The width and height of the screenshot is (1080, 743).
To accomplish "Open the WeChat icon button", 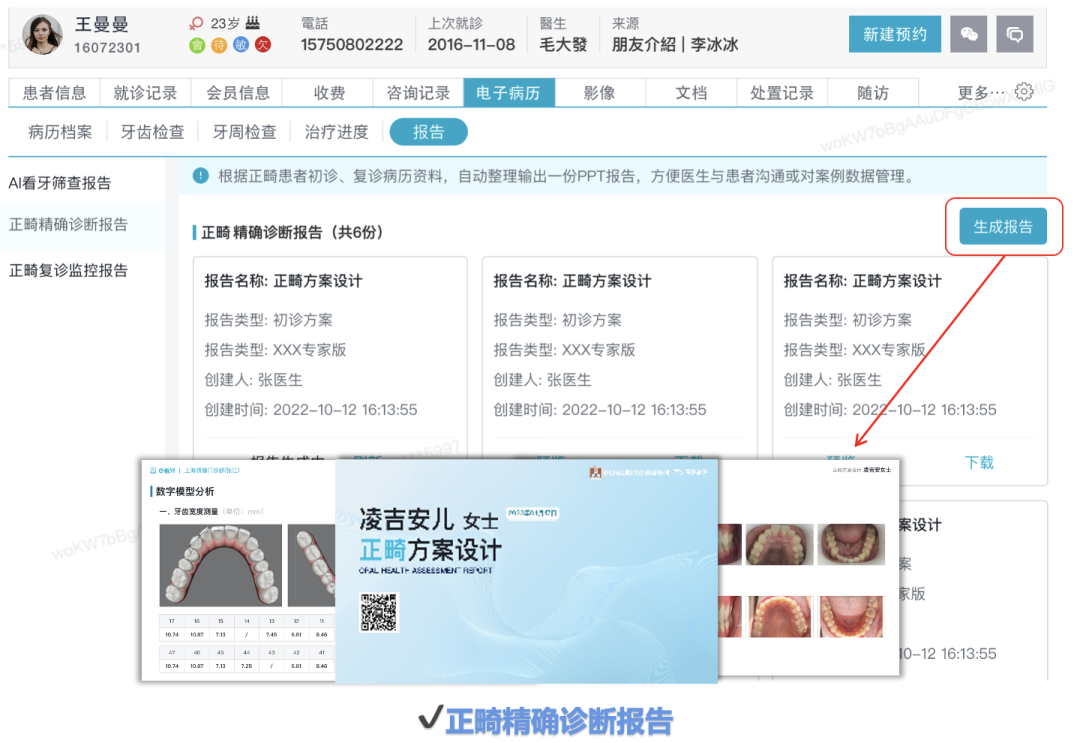I will 968,34.
